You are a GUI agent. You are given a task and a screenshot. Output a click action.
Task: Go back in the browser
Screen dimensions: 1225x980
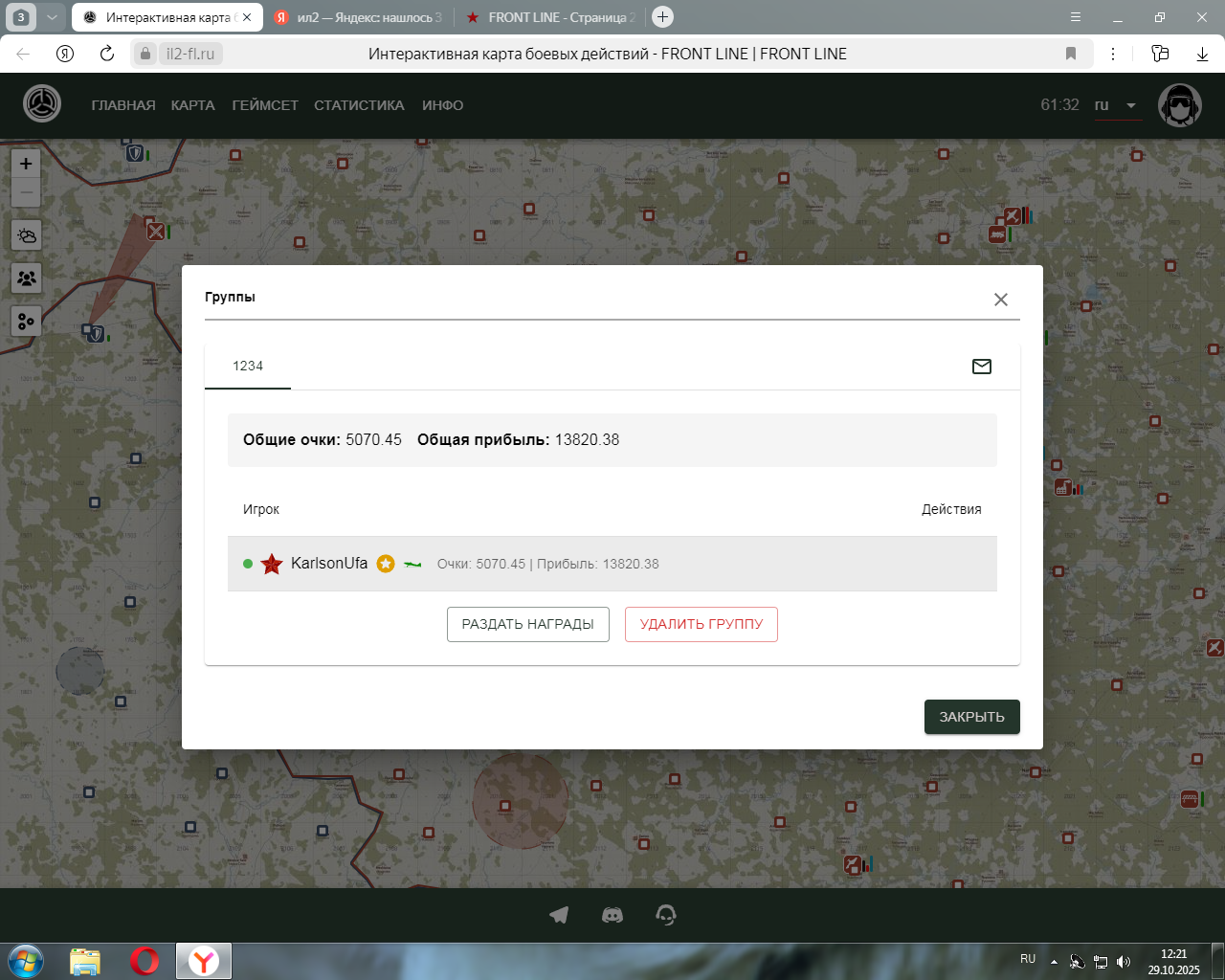23,54
